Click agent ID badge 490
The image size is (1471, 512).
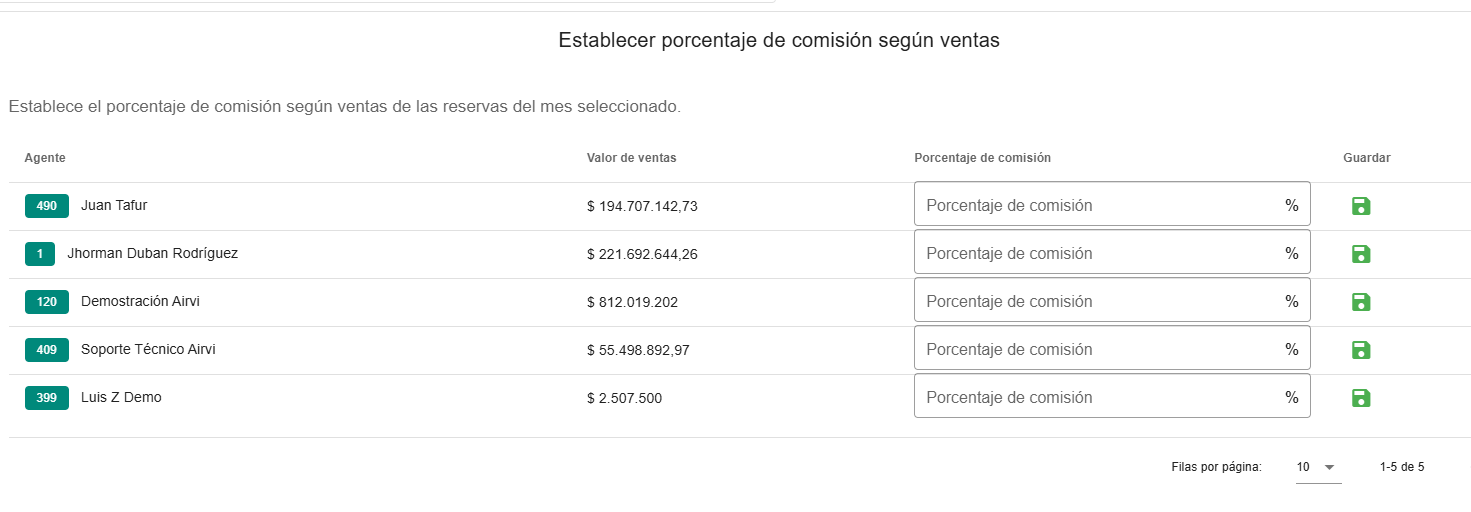tap(47, 206)
